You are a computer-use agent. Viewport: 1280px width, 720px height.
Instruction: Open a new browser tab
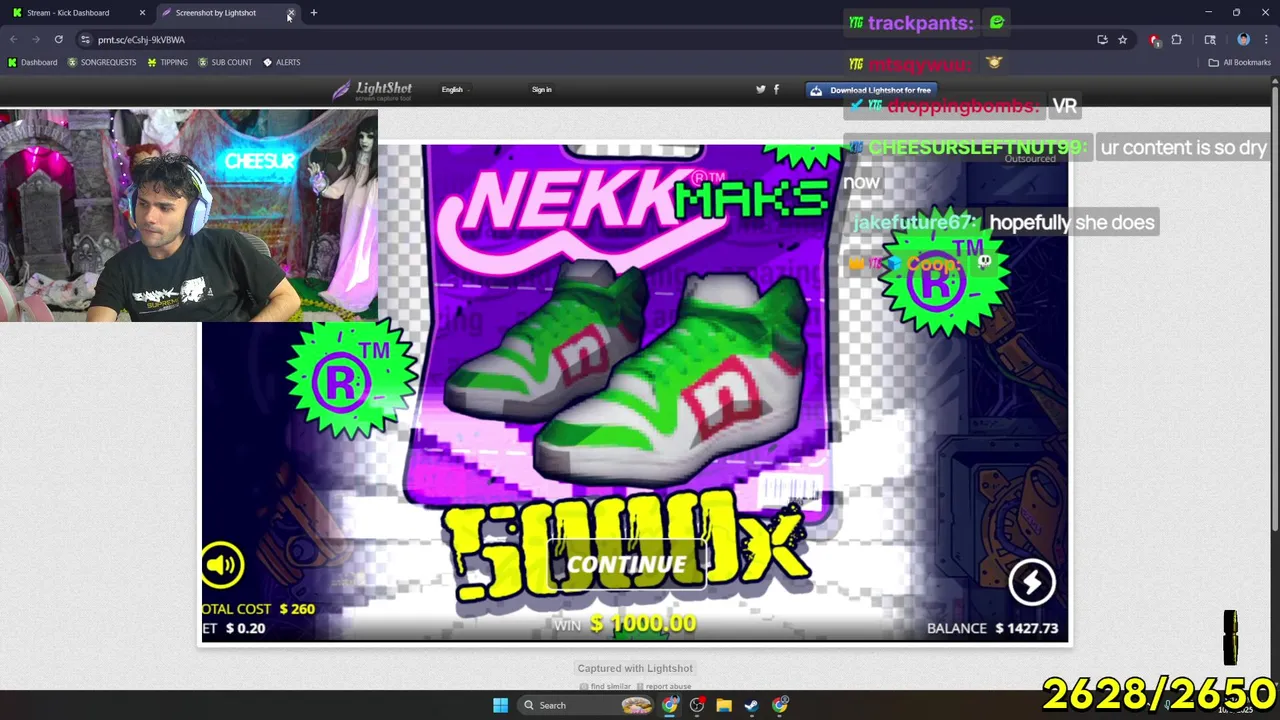click(x=313, y=13)
